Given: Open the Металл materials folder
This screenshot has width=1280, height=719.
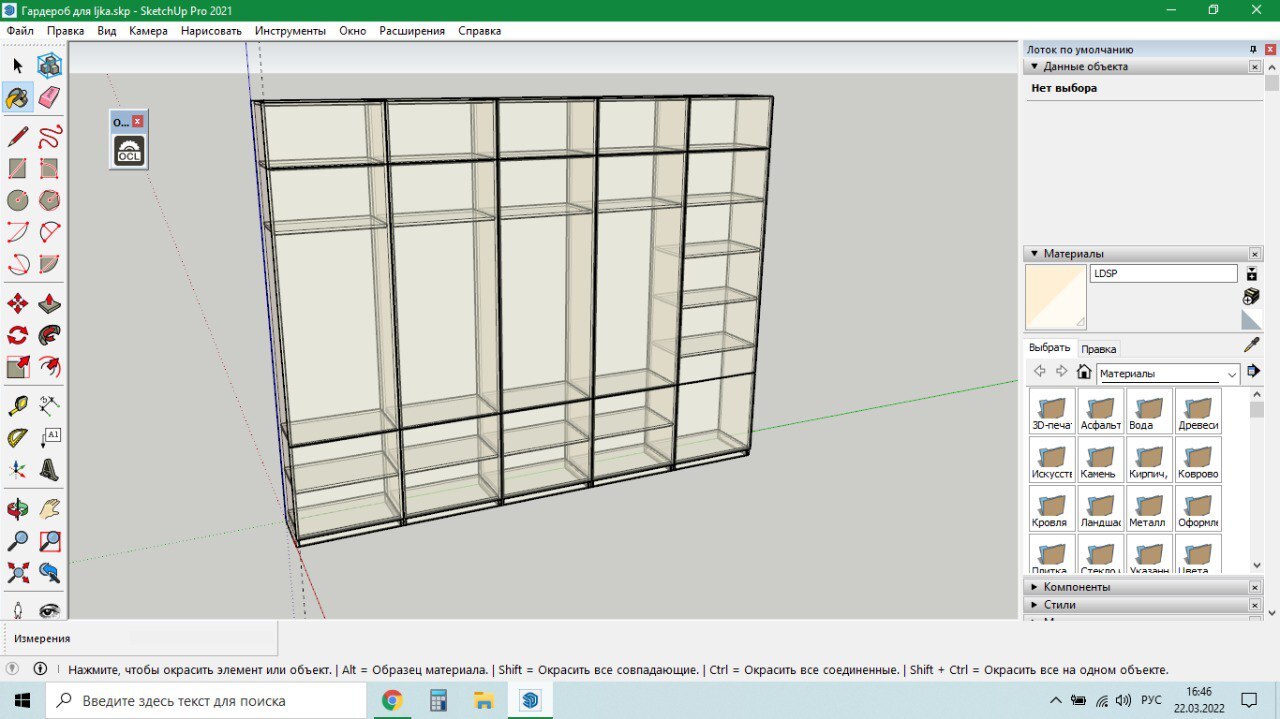Looking at the screenshot, I should pos(1149,509).
